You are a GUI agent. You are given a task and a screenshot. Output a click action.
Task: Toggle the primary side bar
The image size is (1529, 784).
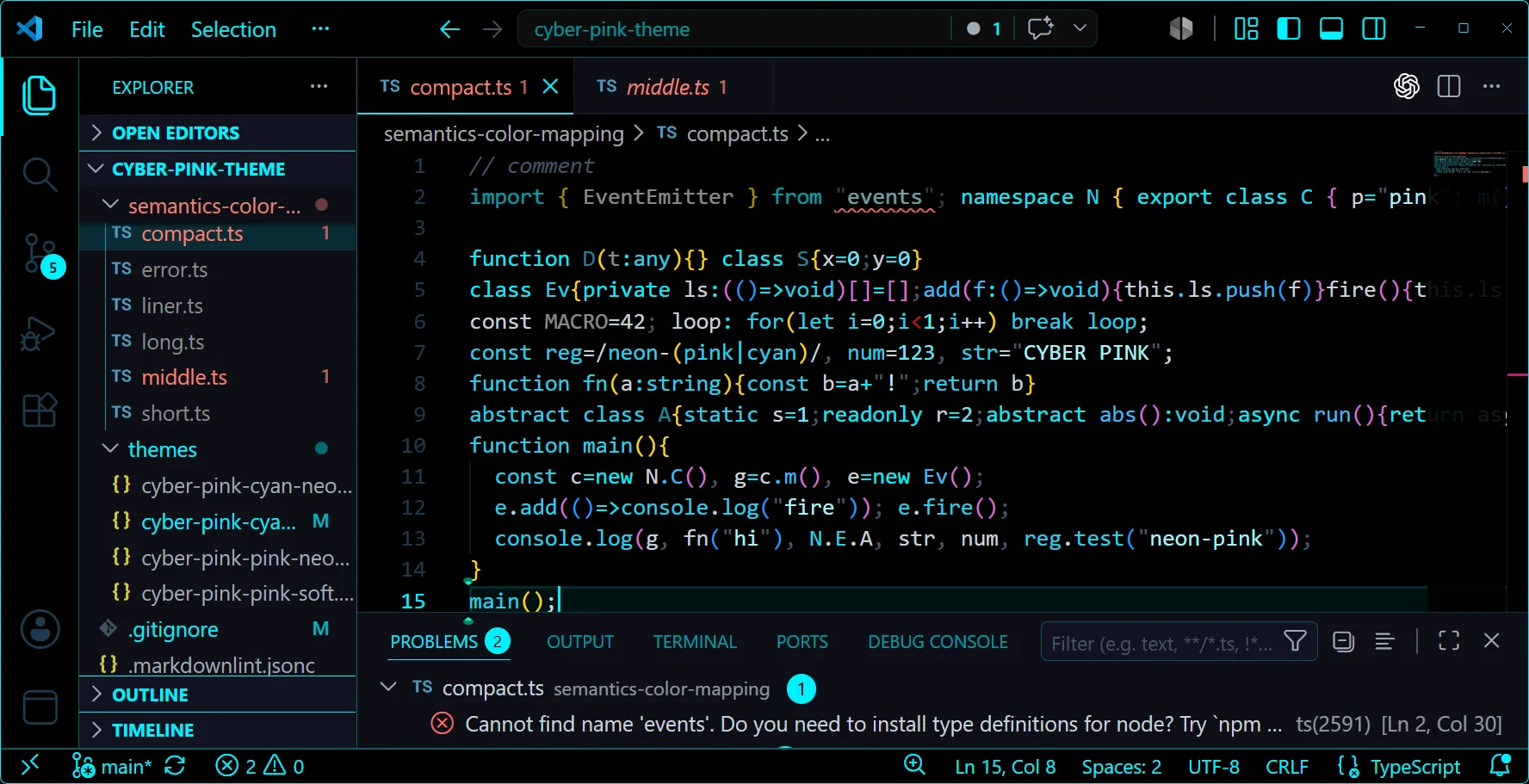(1289, 28)
